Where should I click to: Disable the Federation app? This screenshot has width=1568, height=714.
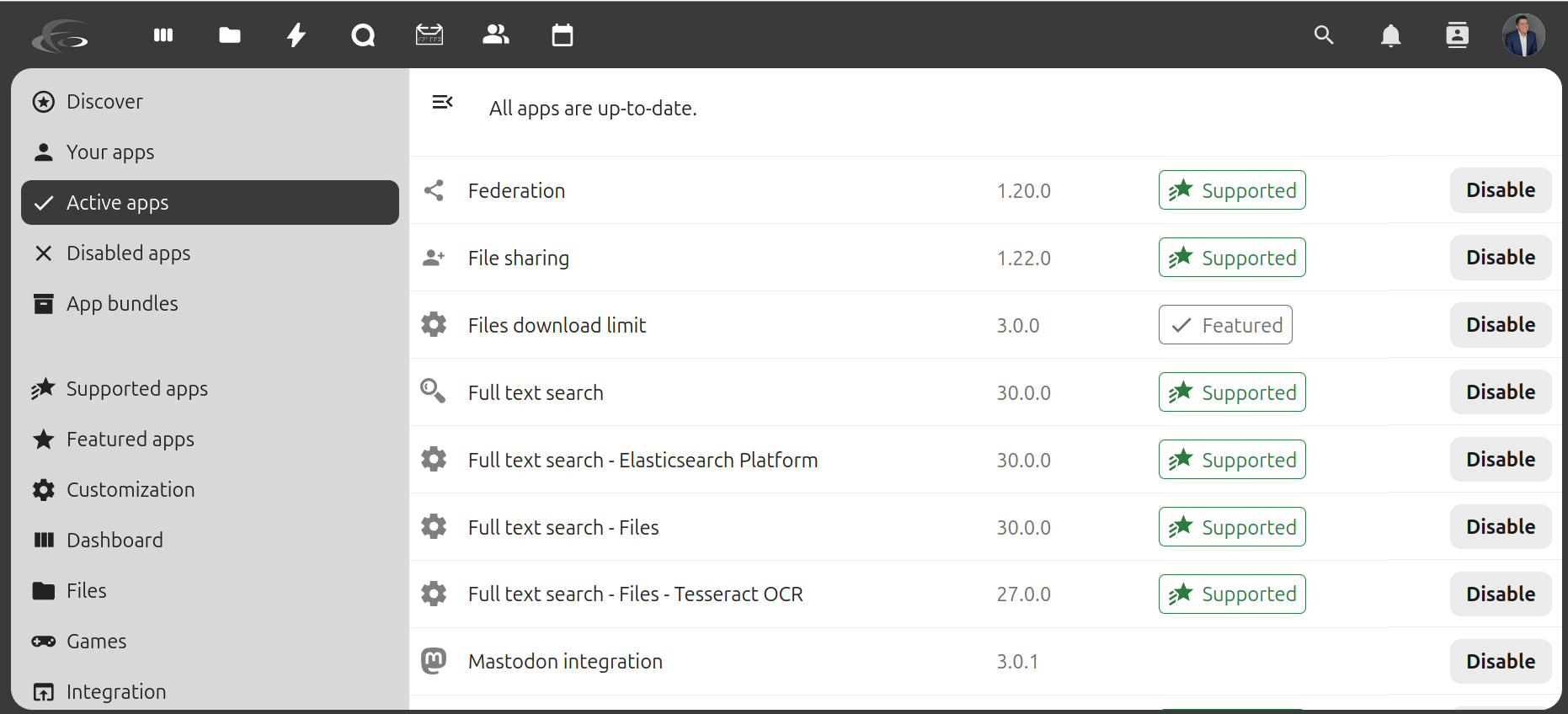pyautogui.click(x=1501, y=190)
